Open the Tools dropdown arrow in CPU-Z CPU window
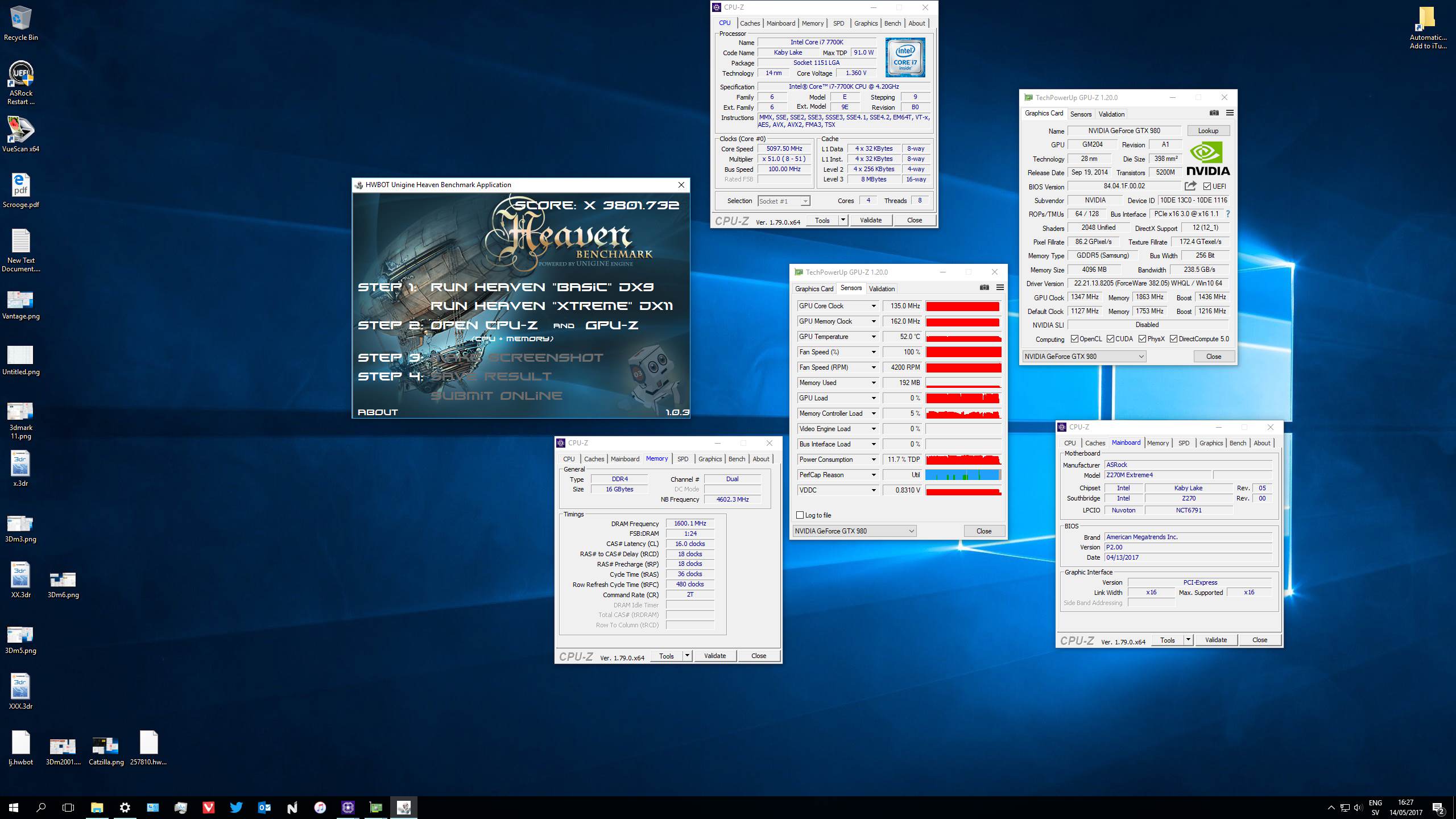The height and width of the screenshot is (819, 1456). tap(843, 220)
